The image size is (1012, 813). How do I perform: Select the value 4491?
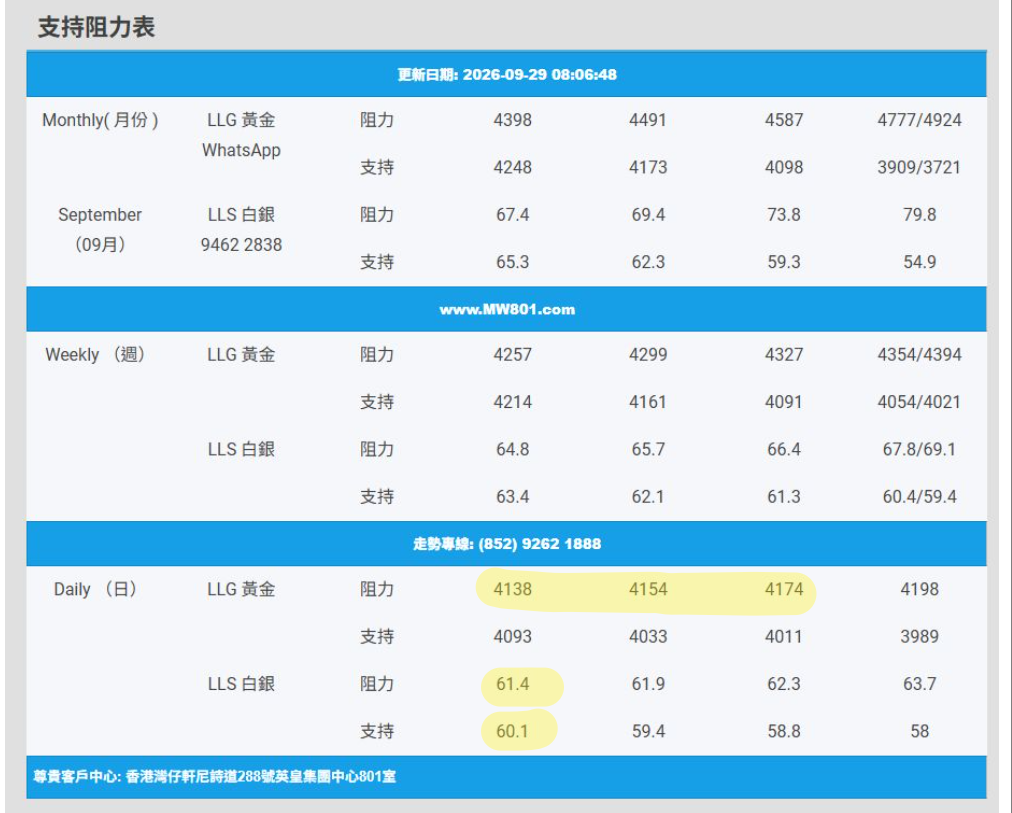(648, 120)
